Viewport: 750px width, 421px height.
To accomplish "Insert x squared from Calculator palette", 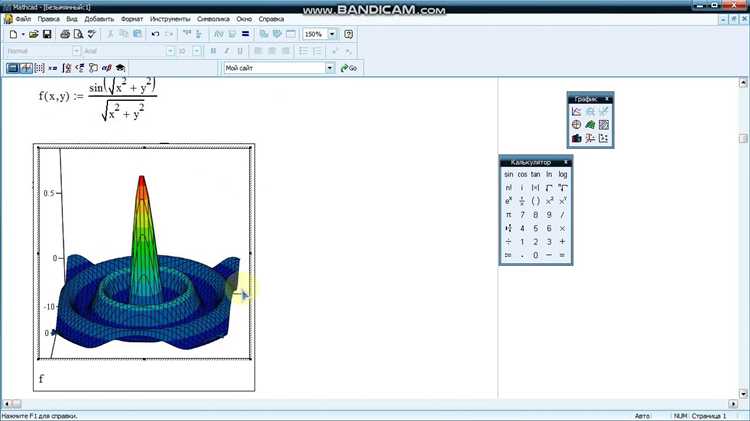I will pyautogui.click(x=549, y=201).
